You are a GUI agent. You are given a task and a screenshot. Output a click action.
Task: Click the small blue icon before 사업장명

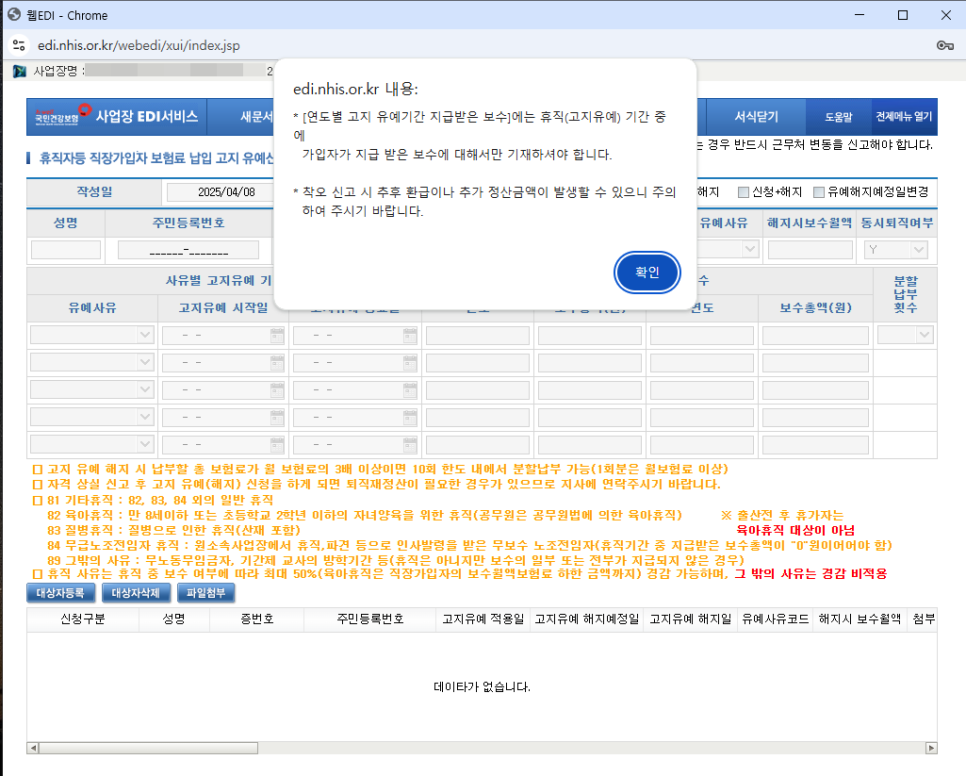point(20,71)
